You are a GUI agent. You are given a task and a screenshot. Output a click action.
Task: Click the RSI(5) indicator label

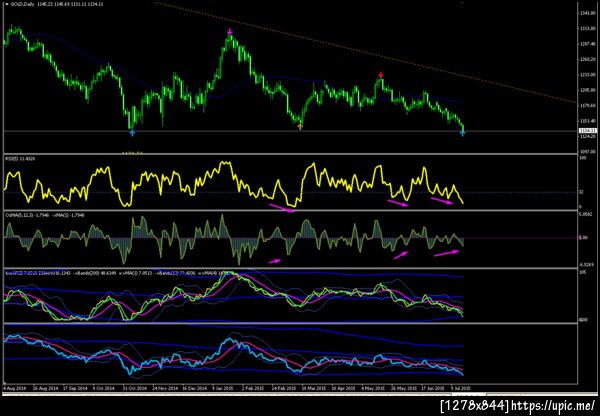(12, 158)
